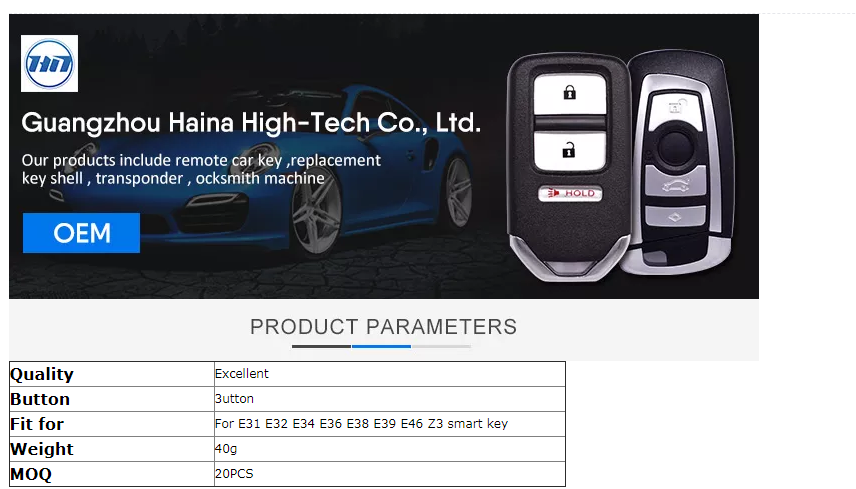Select the blue middle bar under Product Parameters
Screen dimensions: 856x489
pyautogui.click(x=381, y=346)
